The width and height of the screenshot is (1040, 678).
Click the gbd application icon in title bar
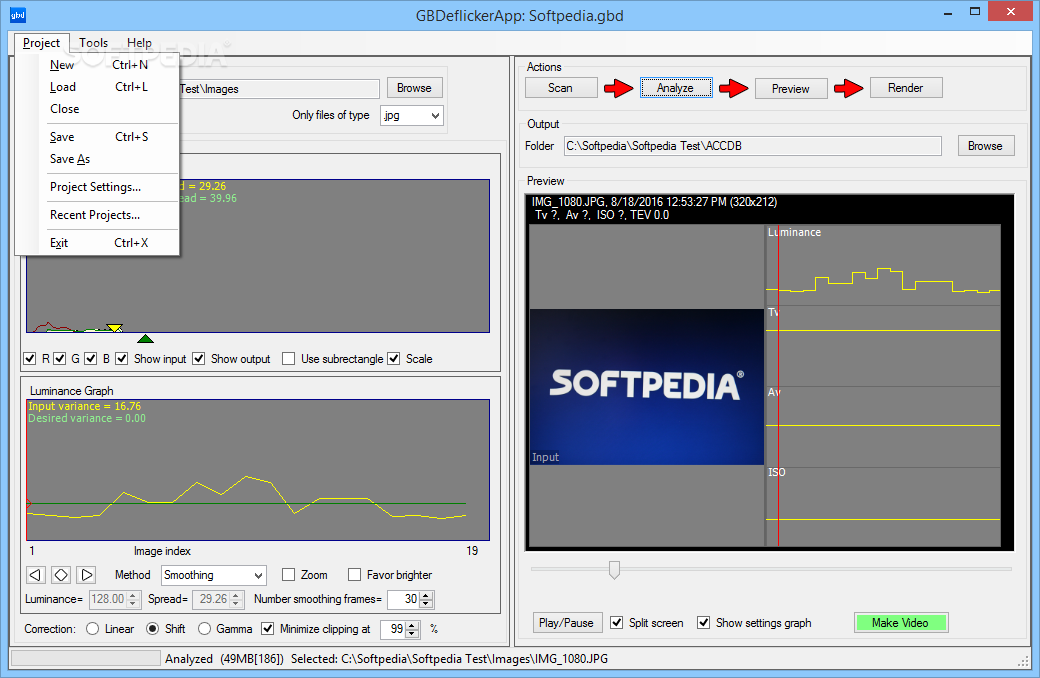(18, 15)
